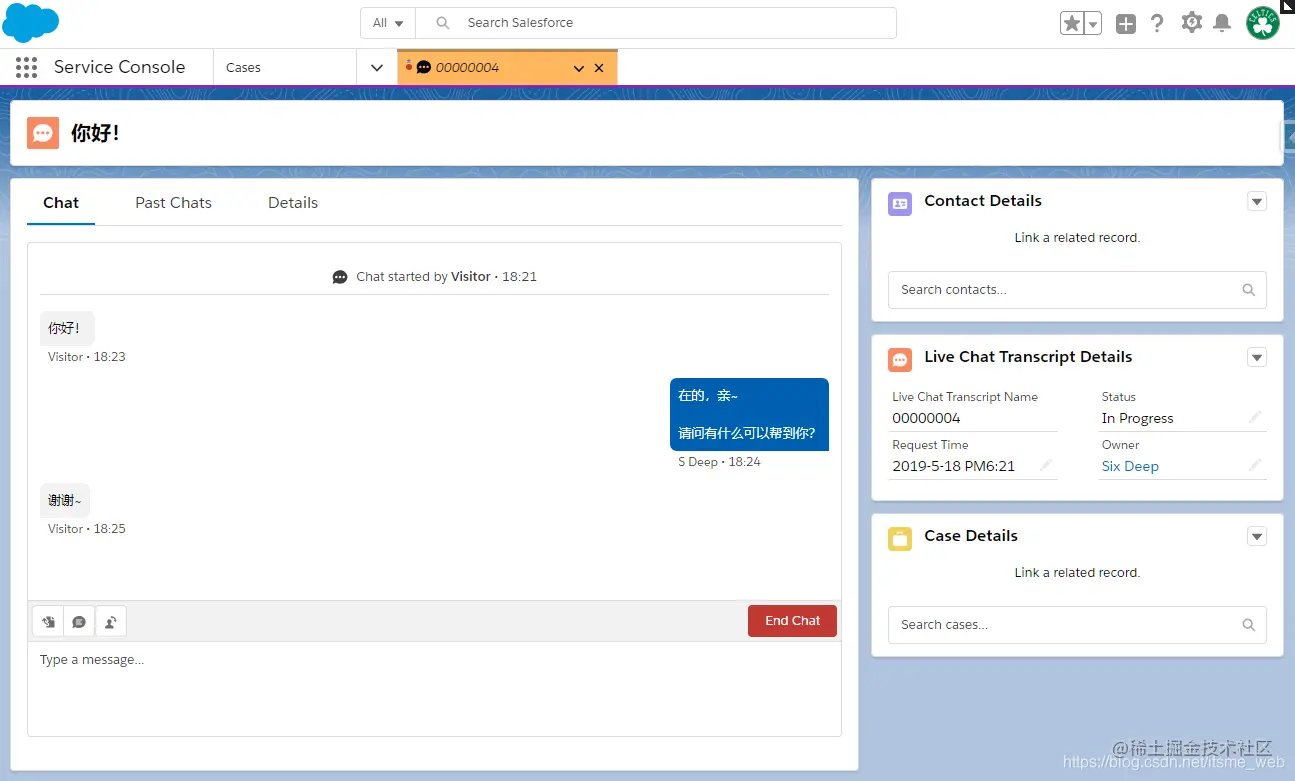Click the speech bubble icon beside Chat started
Viewport: 1295px width, 781px height.
tap(340, 277)
